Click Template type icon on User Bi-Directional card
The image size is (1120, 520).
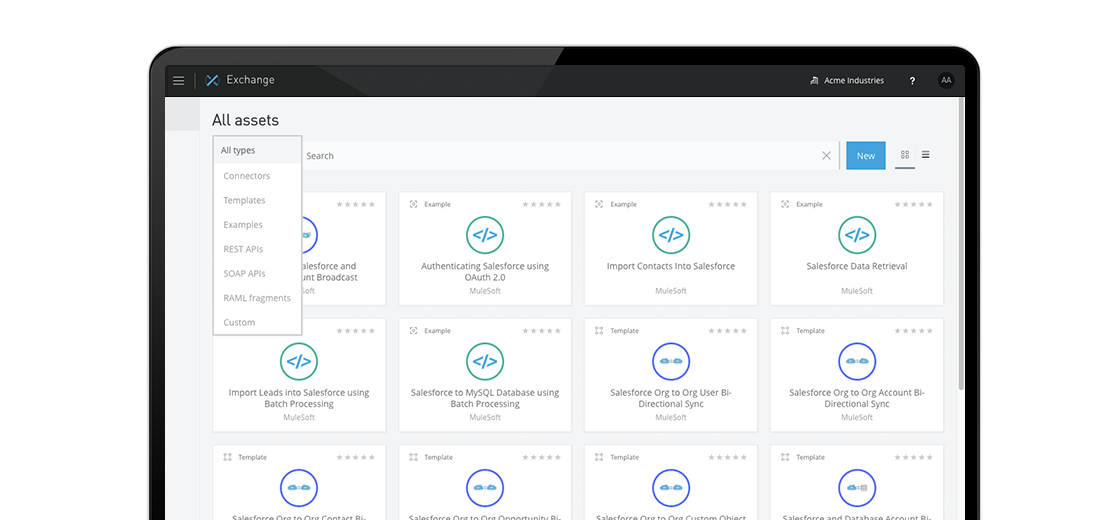click(x=599, y=331)
